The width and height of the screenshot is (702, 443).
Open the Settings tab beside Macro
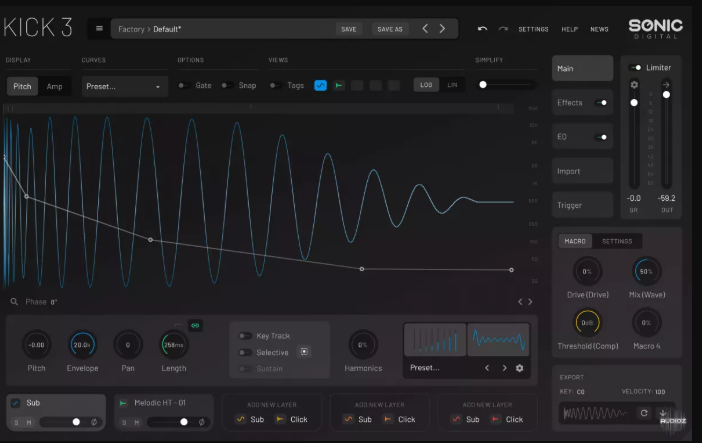coord(616,241)
